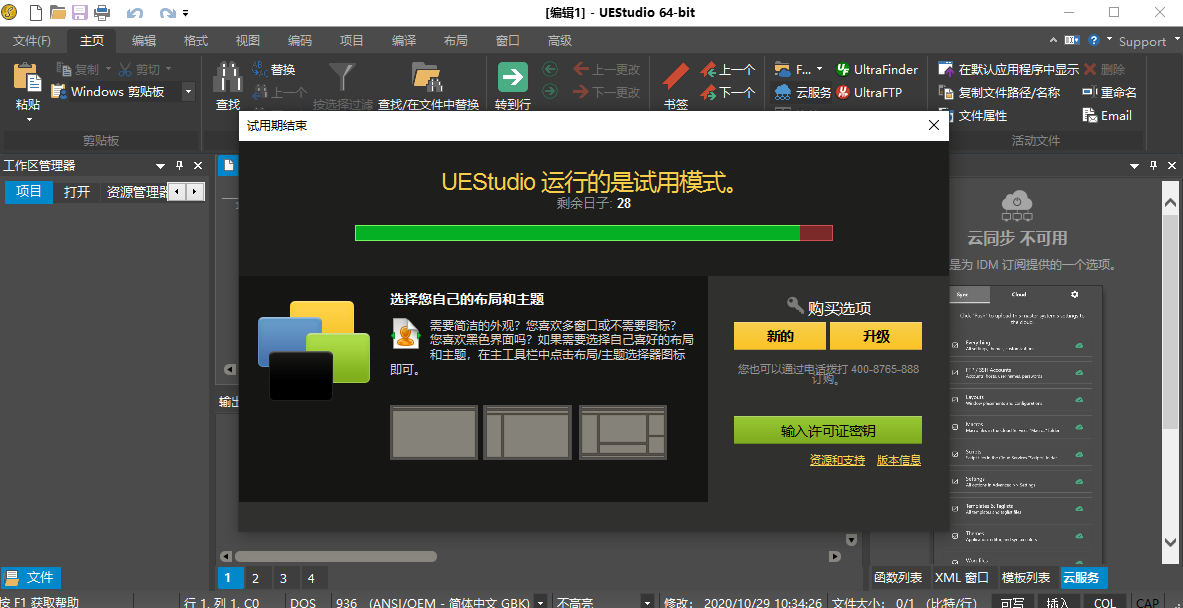Switch to the 编辑 ribbon tab

pos(143,41)
